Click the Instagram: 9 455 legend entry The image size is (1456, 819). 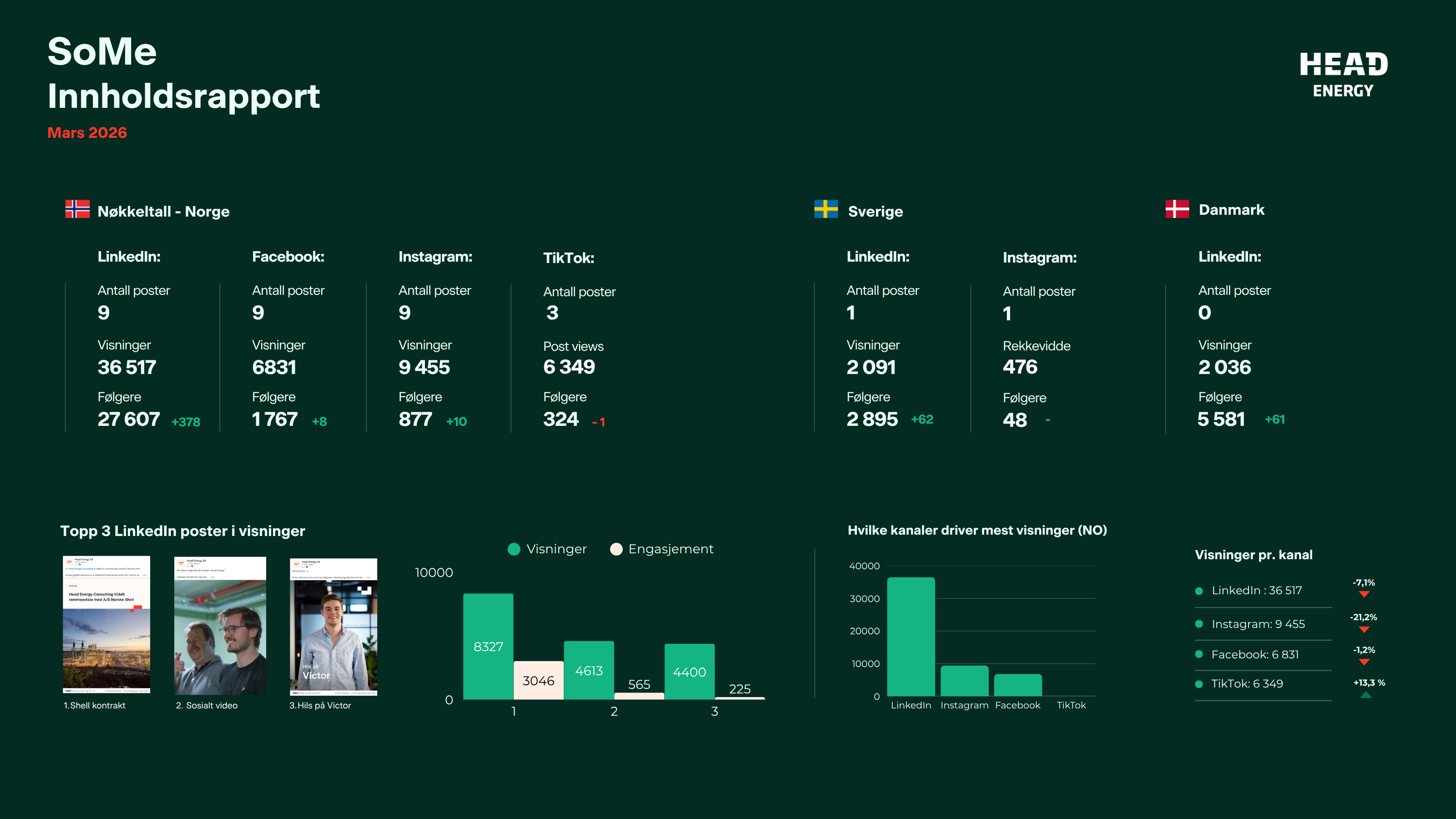[x=1258, y=625]
